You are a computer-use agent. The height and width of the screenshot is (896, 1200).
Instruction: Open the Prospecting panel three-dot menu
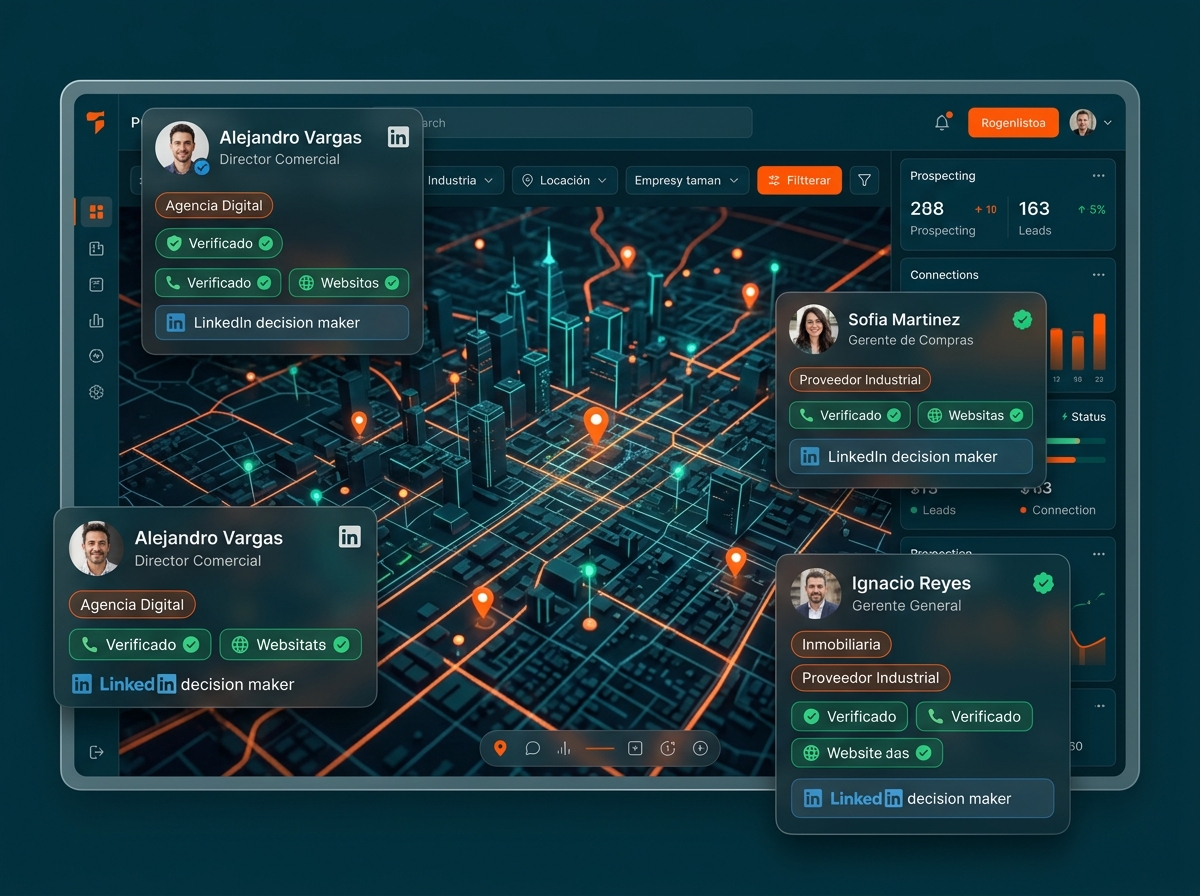pos(1099,176)
